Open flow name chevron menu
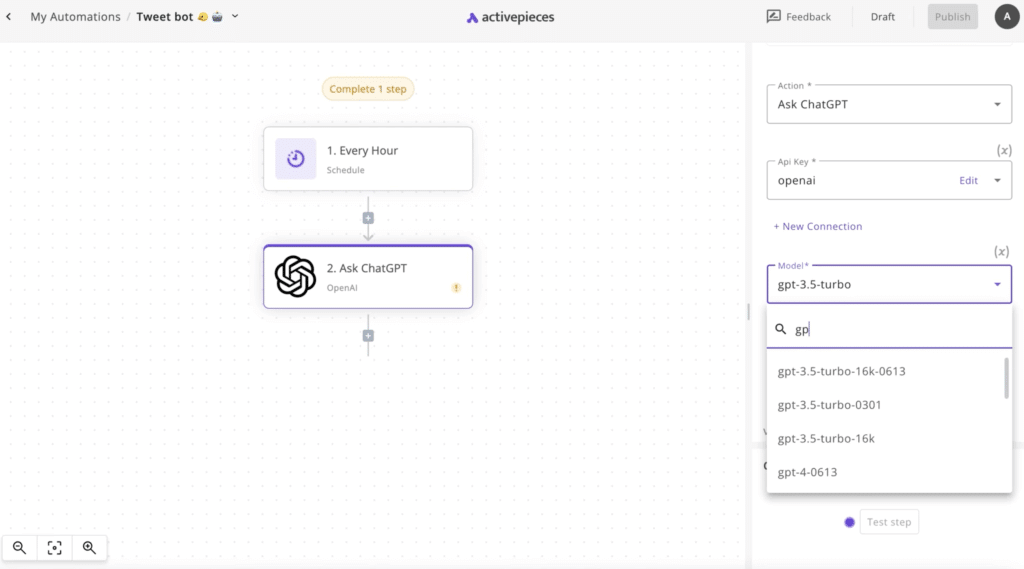 point(235,17)
